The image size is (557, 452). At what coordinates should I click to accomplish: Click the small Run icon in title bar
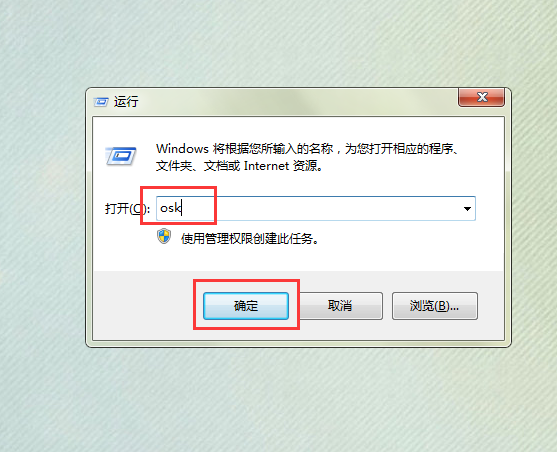(x=101, y=102)
